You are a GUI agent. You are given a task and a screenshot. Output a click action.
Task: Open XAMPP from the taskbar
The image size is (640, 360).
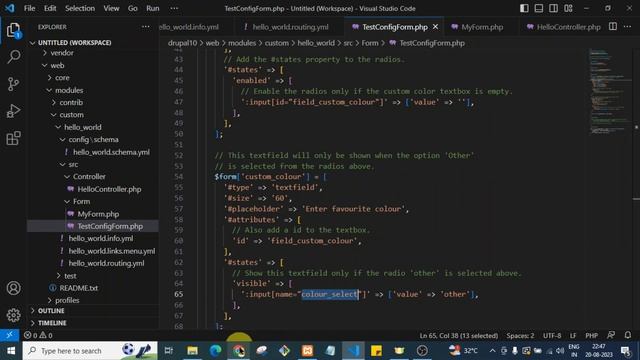pos(307,351)
